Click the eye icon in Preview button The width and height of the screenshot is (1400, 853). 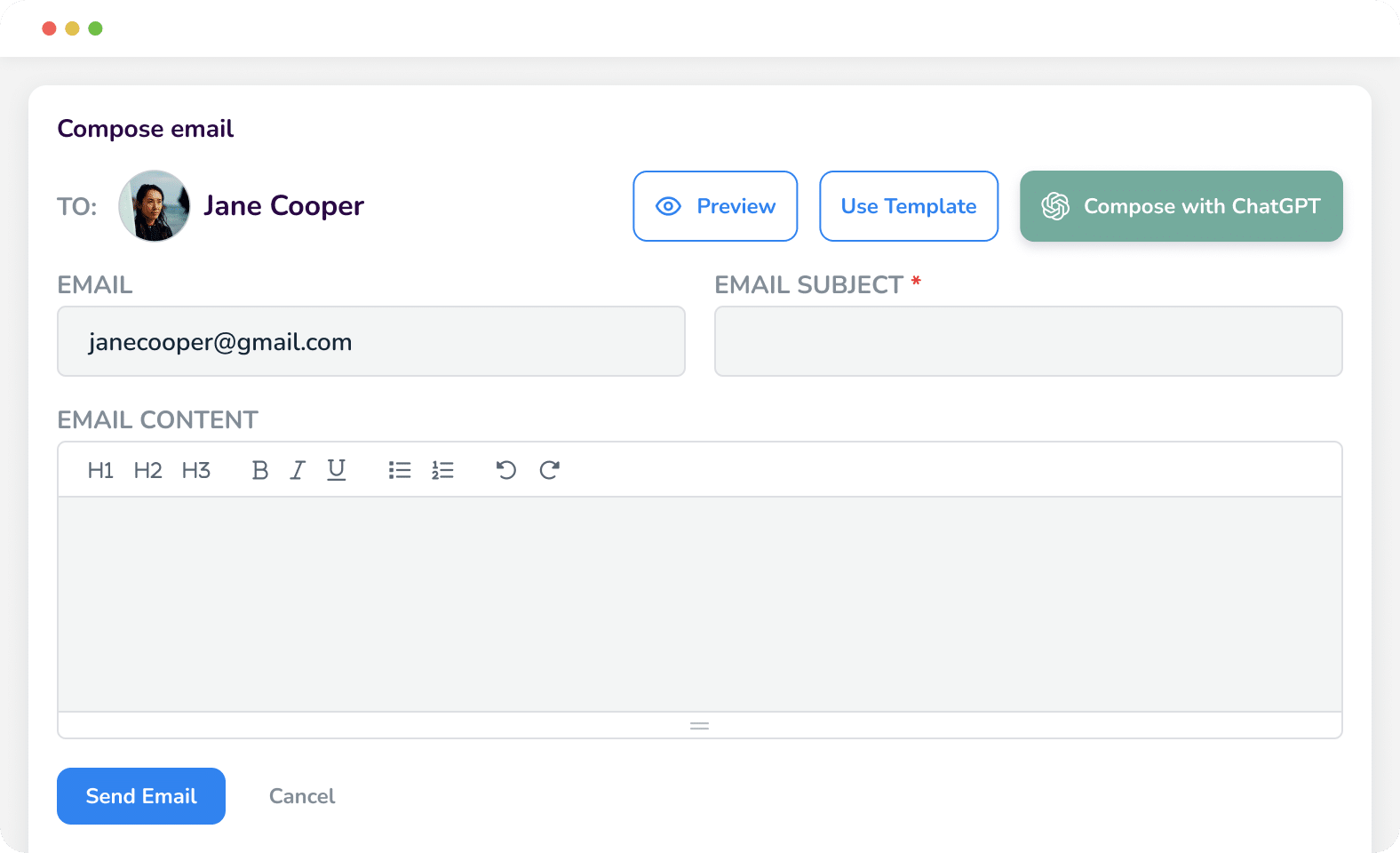668,206
